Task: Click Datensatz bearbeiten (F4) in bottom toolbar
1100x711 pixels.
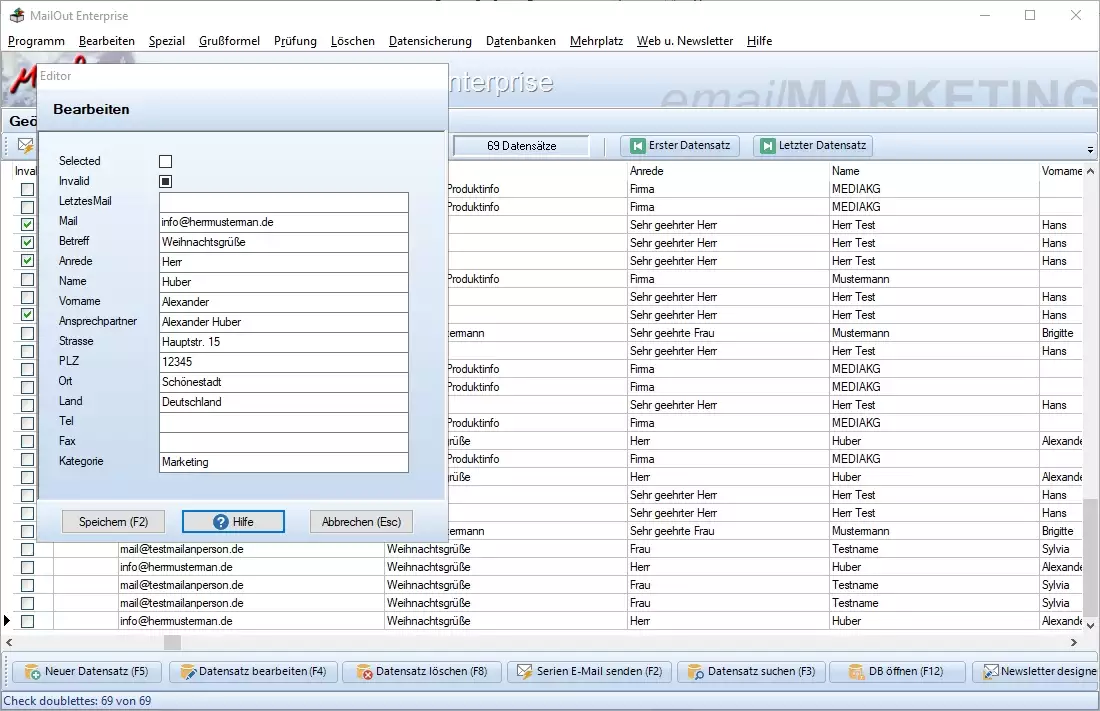Action: 254,672
